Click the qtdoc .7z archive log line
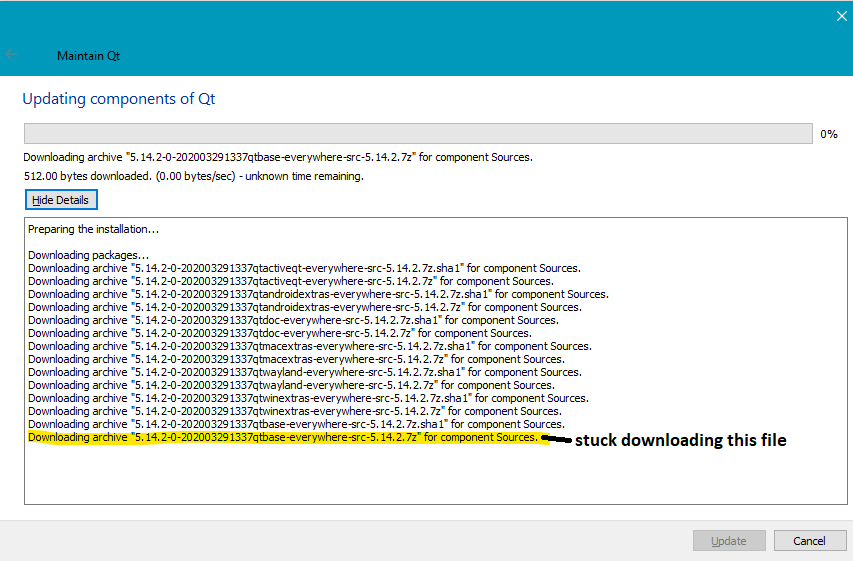 coord(279,333)
